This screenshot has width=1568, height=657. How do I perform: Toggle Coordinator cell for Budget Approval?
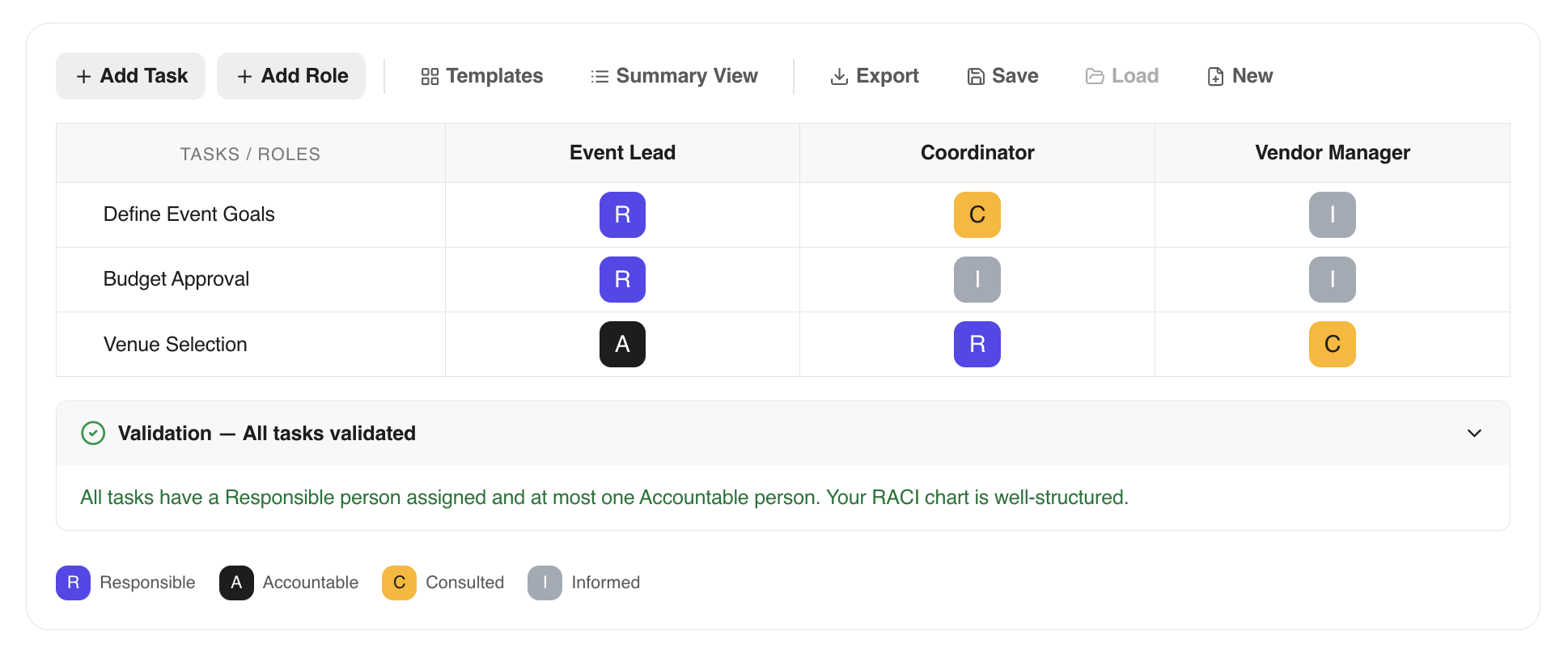click(977, 279)
